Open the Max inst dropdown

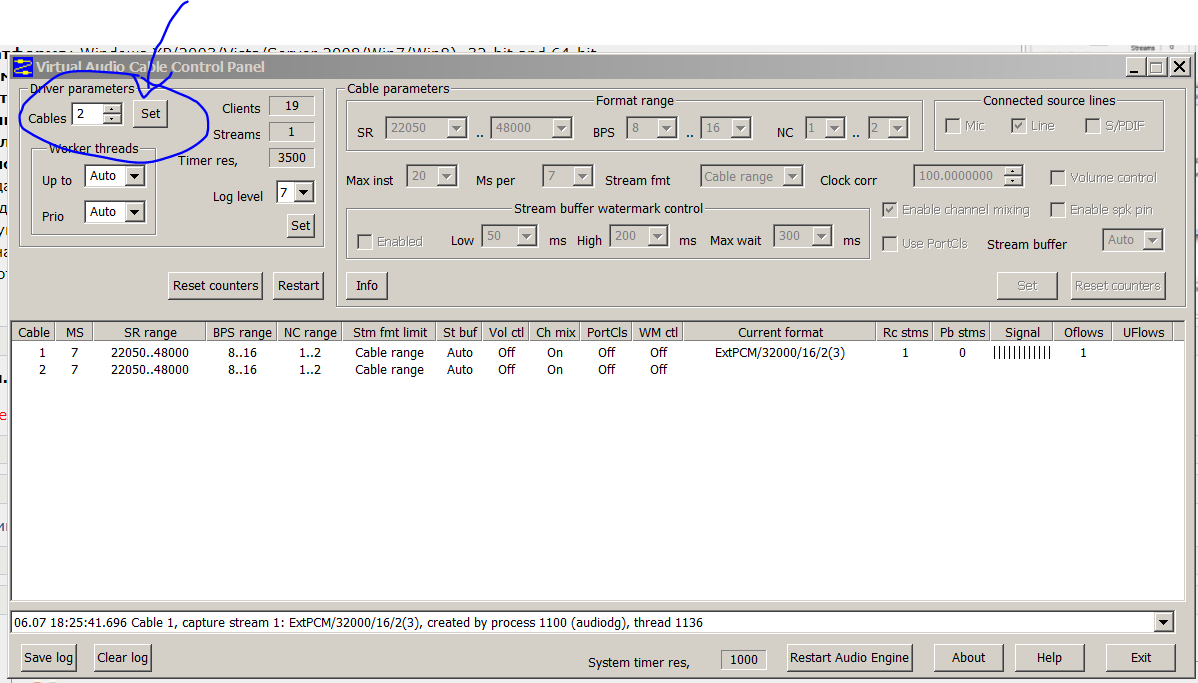pyautogui.click(x=447, y=177)
